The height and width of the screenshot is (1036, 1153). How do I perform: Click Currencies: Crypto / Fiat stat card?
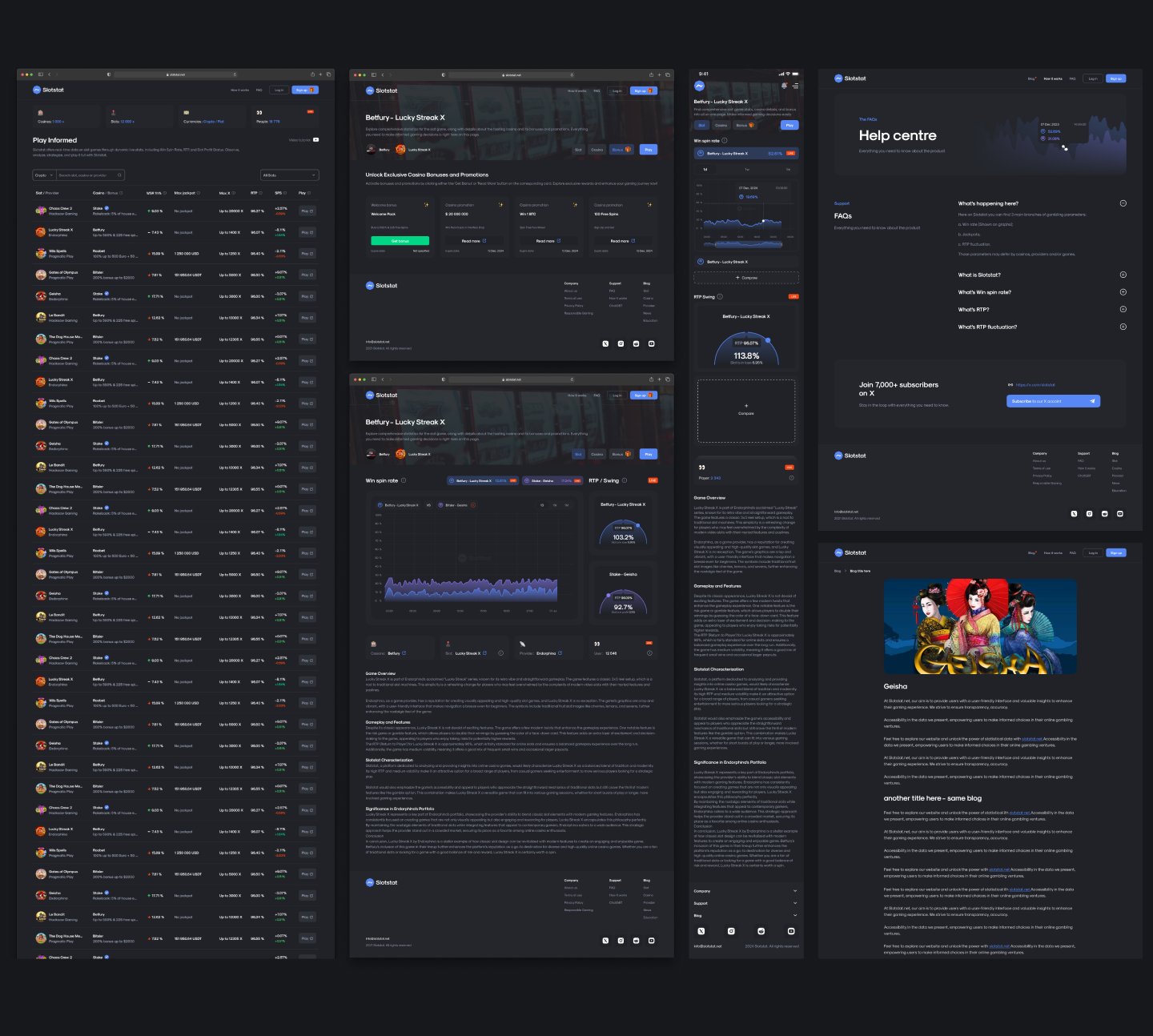212,116
